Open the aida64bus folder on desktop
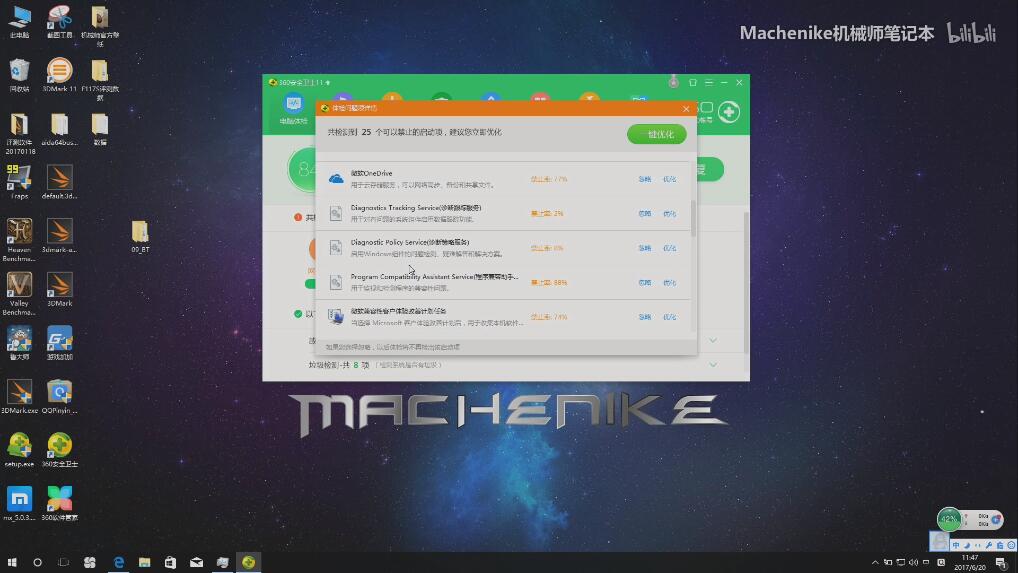Image resolution: width=1018 pixels, height=573 pixels. pyautogui.click(x=59, y=128)
